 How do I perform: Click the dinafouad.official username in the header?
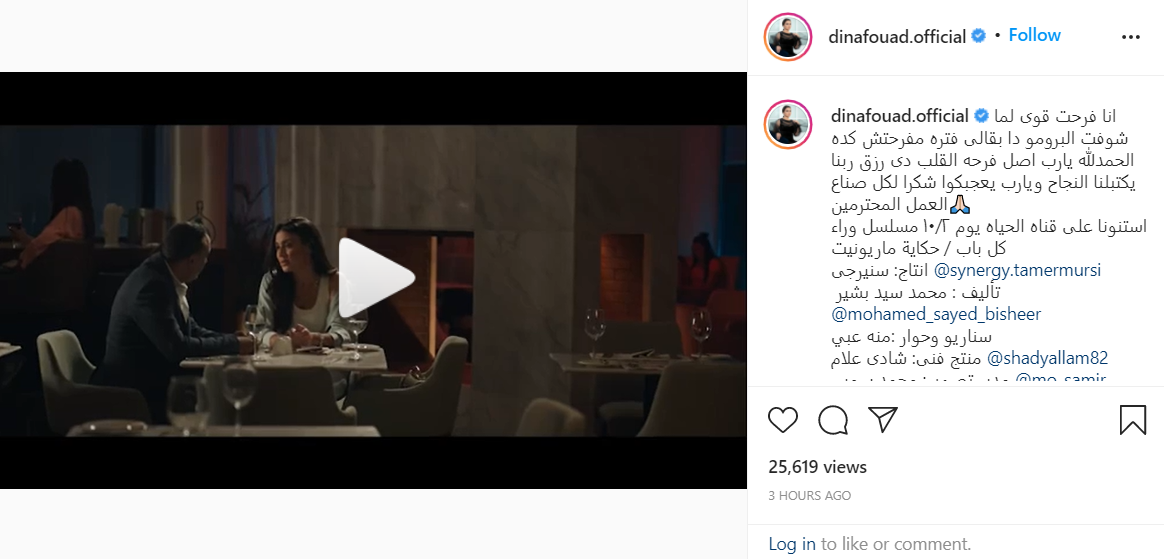tap(897, 36)
